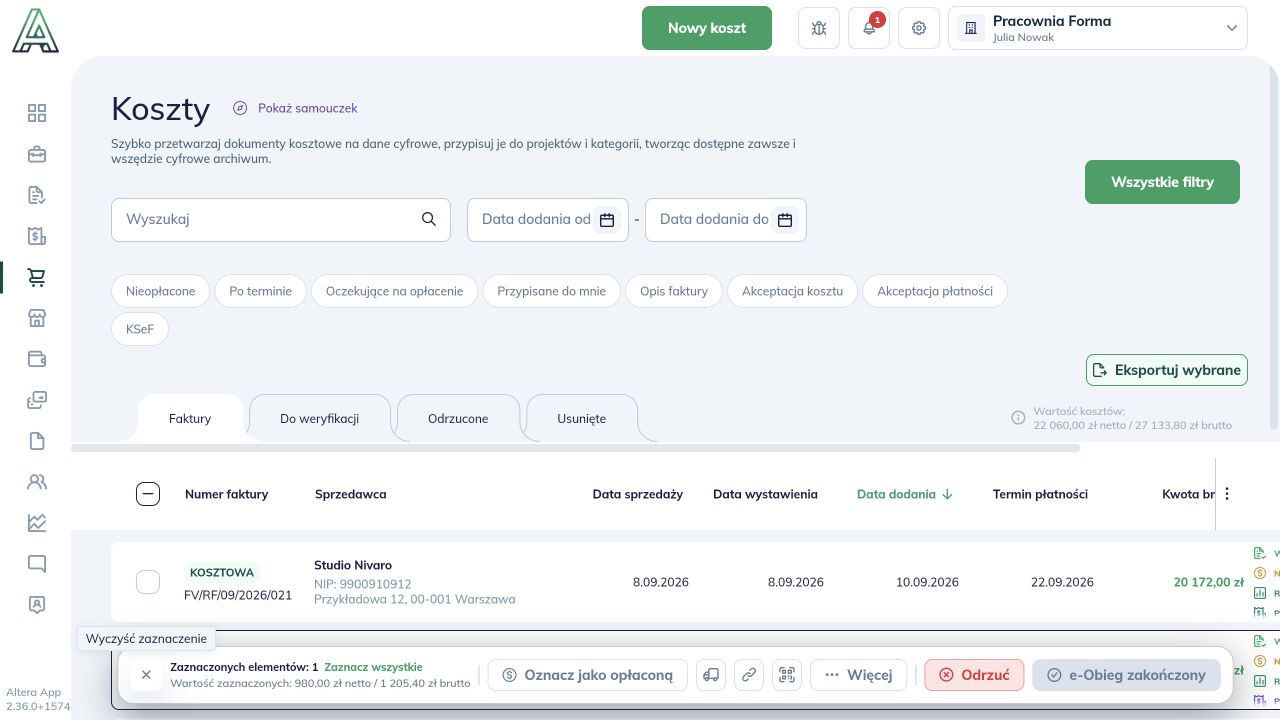Click the Nowy koszt button
This screenshot has width=1280, height=720.
click(707, 28)
